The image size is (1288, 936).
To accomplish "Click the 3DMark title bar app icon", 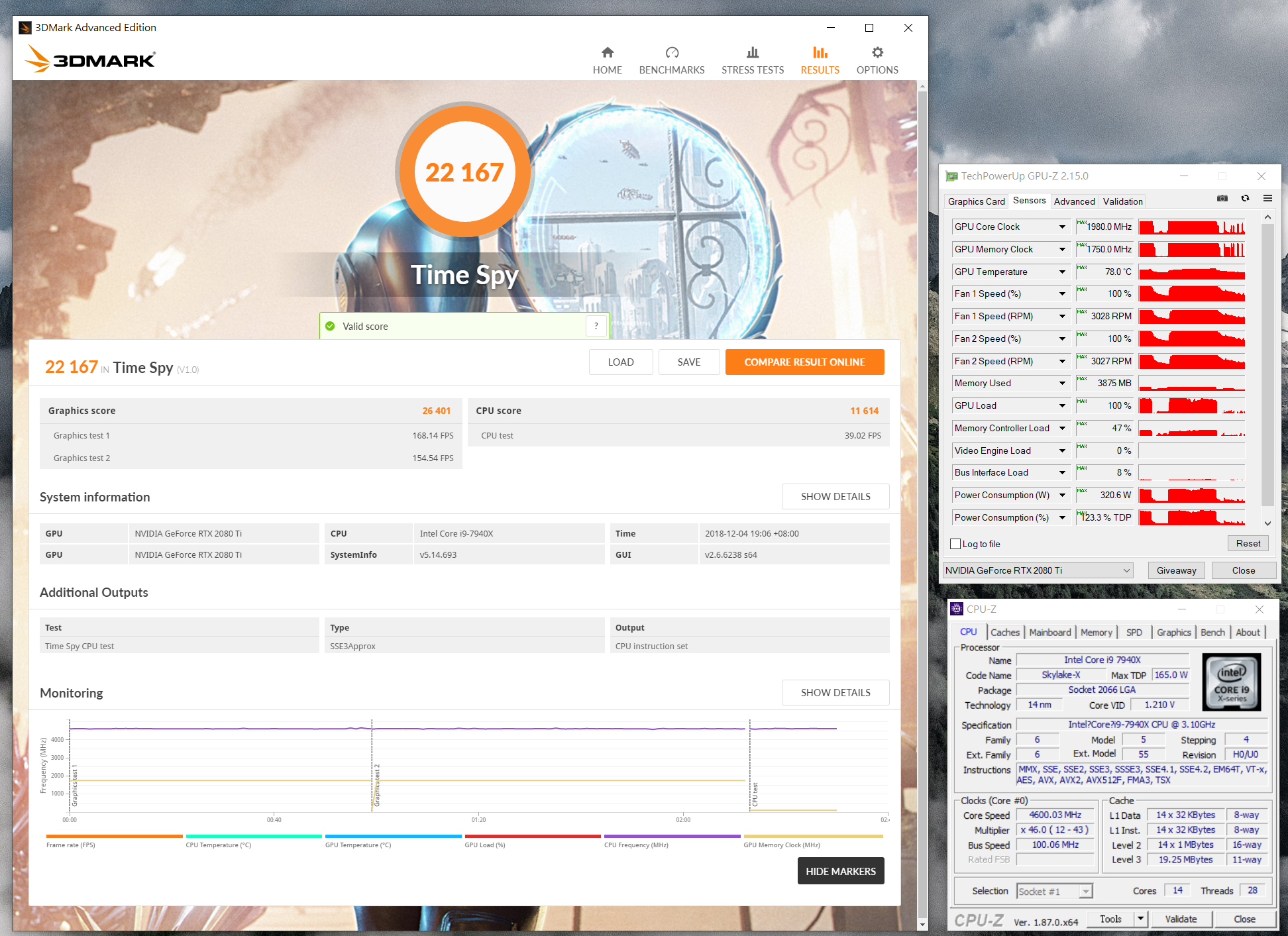I will pyautogui.click(x=25, y=27).
